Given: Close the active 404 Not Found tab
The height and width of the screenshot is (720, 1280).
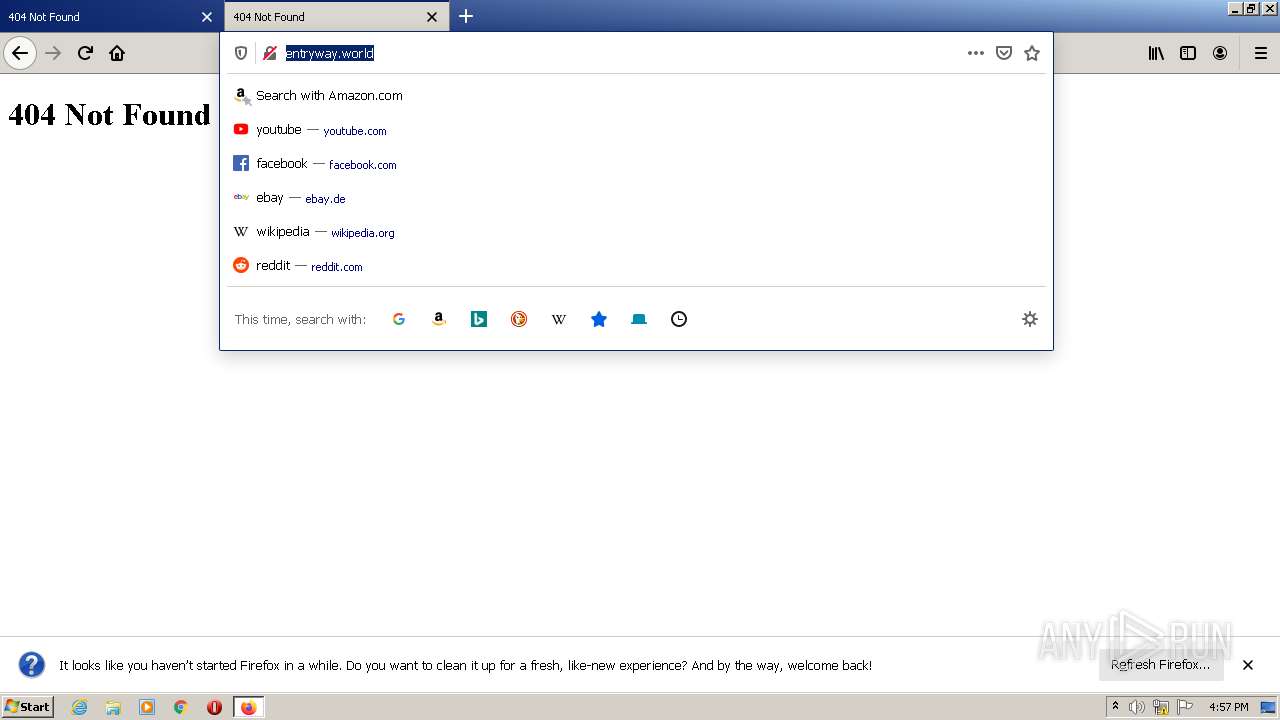Looking at the screenshot, I should pyautogui.click(x=432, y=17).
